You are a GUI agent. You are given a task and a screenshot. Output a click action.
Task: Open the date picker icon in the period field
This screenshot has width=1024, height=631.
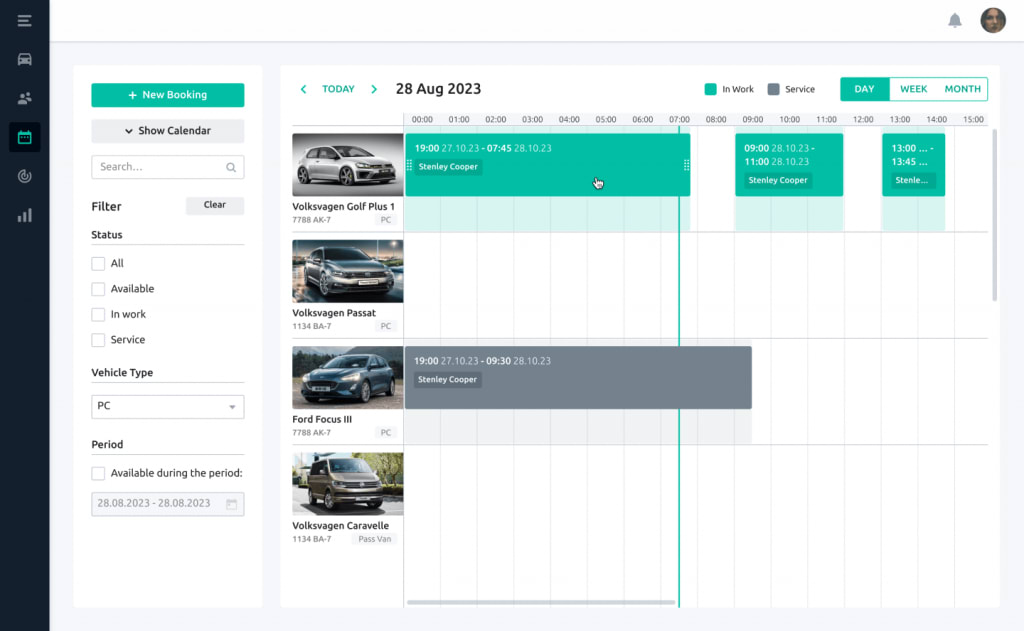click(x=231, y=504)
